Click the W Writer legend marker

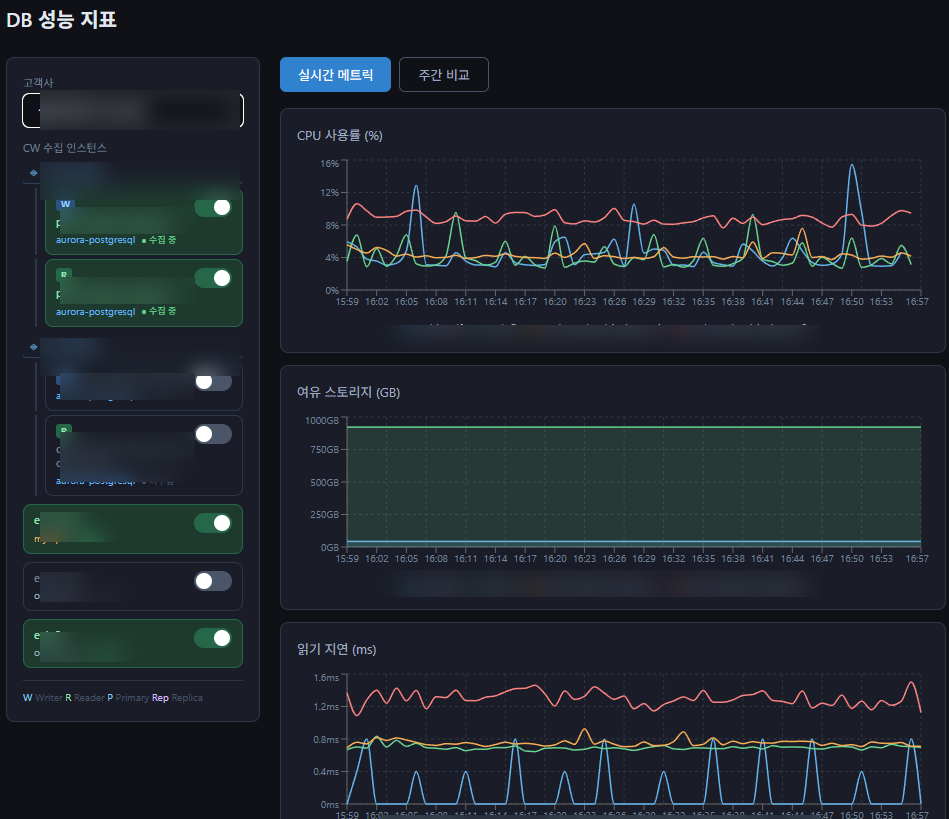(28, 697)
